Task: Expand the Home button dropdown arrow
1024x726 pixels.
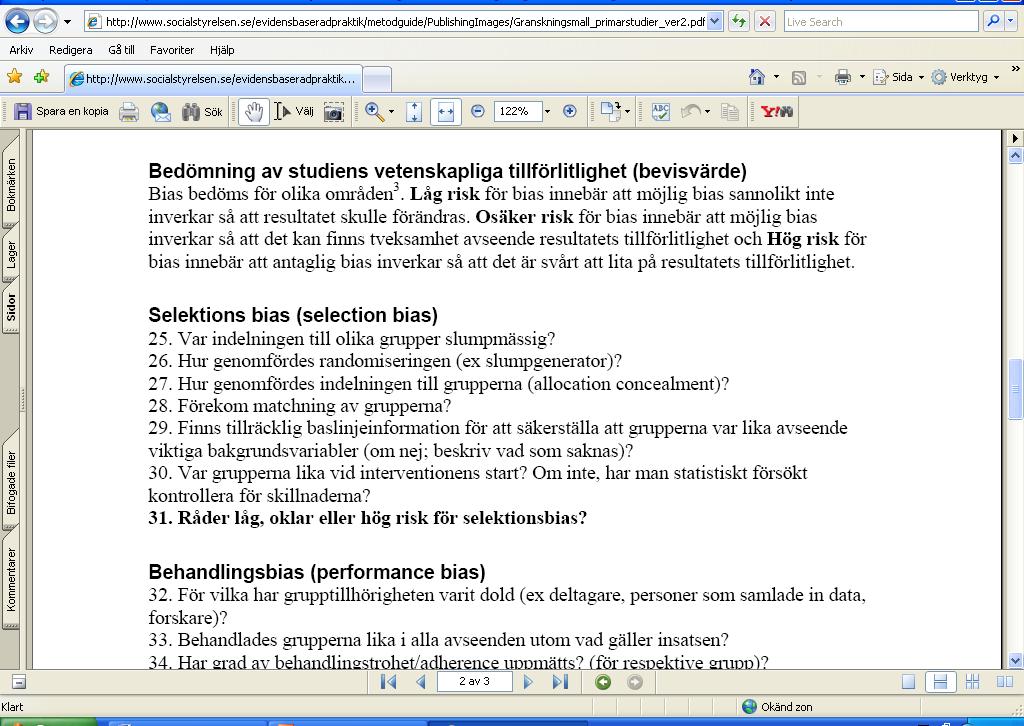Action: [776, 77]
